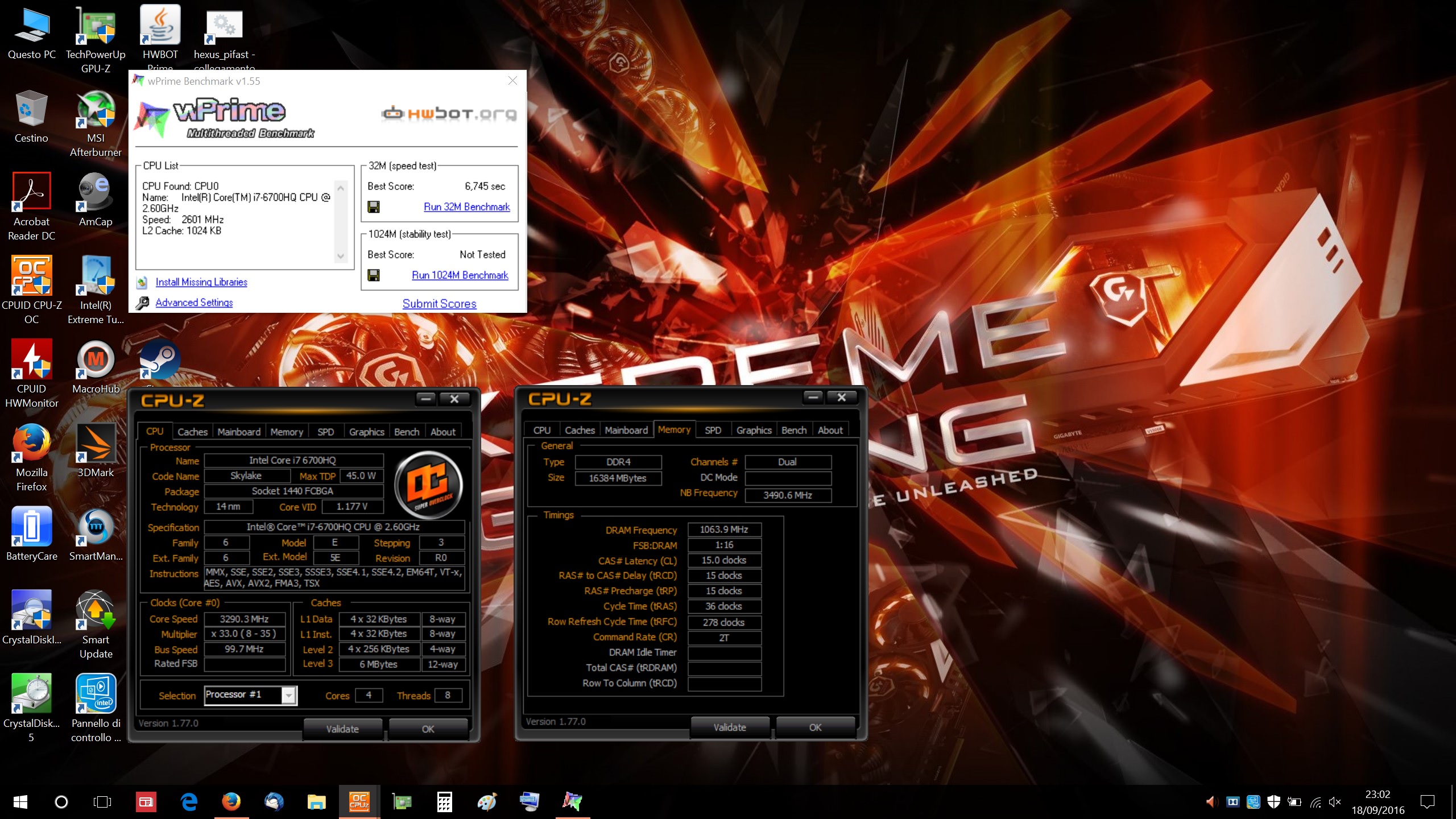Viewport: 1456px width, 819px height.
Task: Click the Submit Scores link in wPrime
Action: click(439, 304)
